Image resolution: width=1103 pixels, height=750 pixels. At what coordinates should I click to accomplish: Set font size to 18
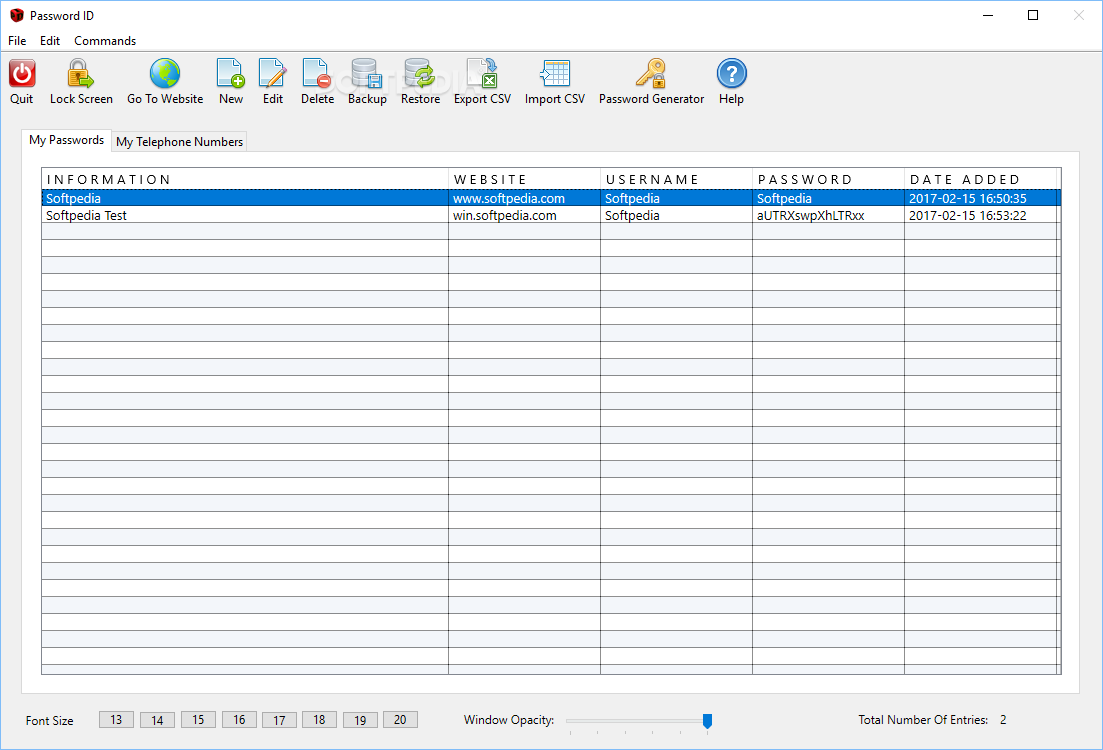pos(319,720)
